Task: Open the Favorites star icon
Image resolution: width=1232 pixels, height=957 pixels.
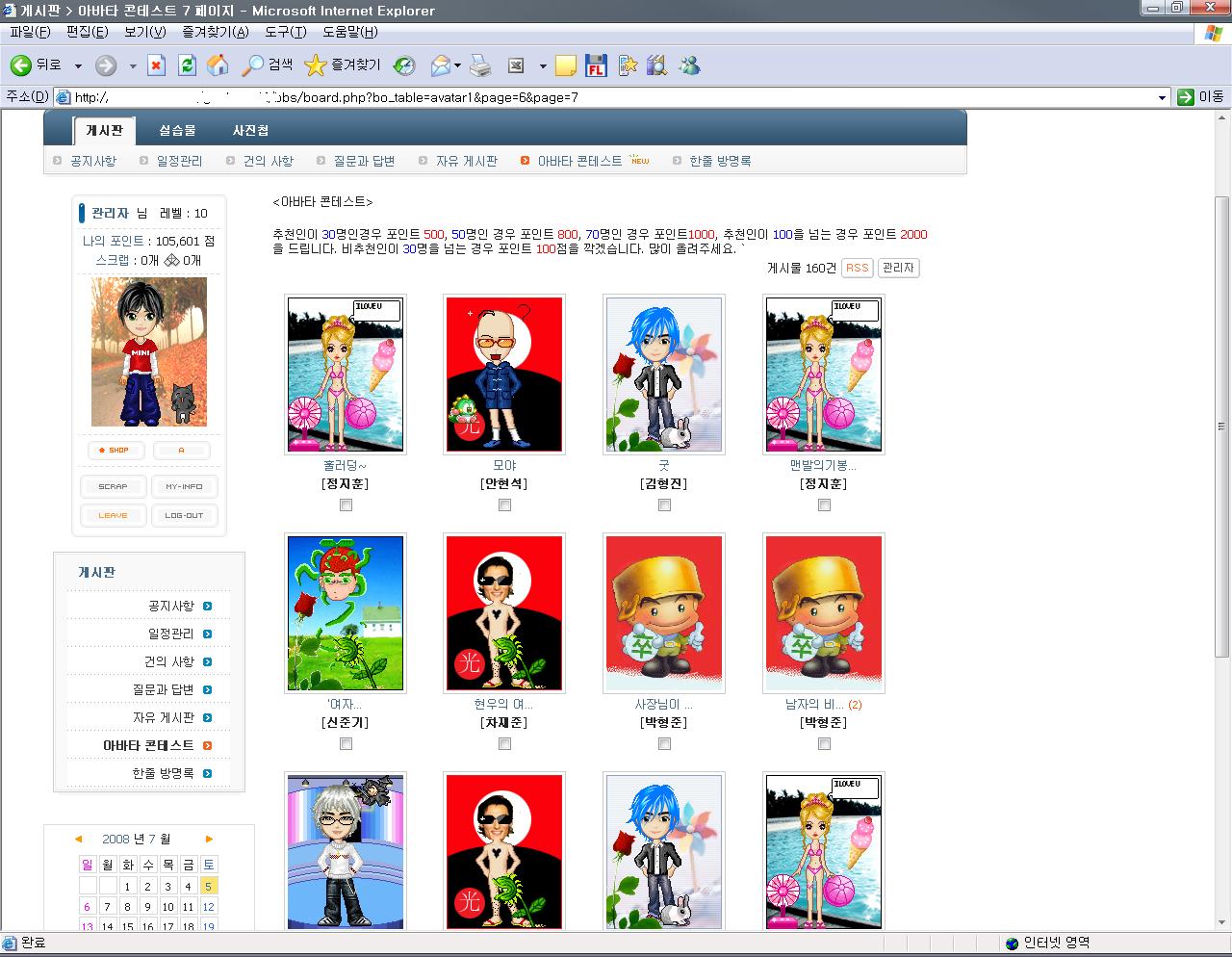Action: point(315,65)
